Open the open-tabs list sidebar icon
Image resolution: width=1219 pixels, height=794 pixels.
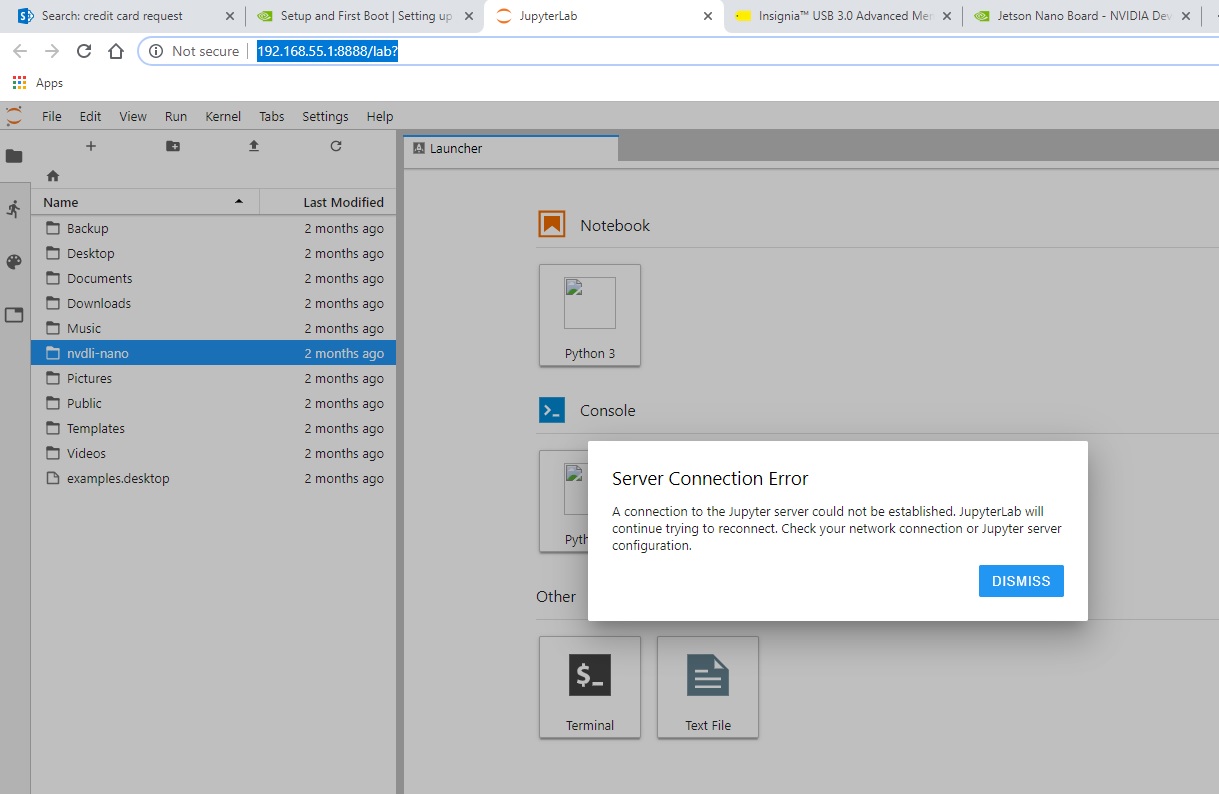pyautogui.click(x=14, y=315)
